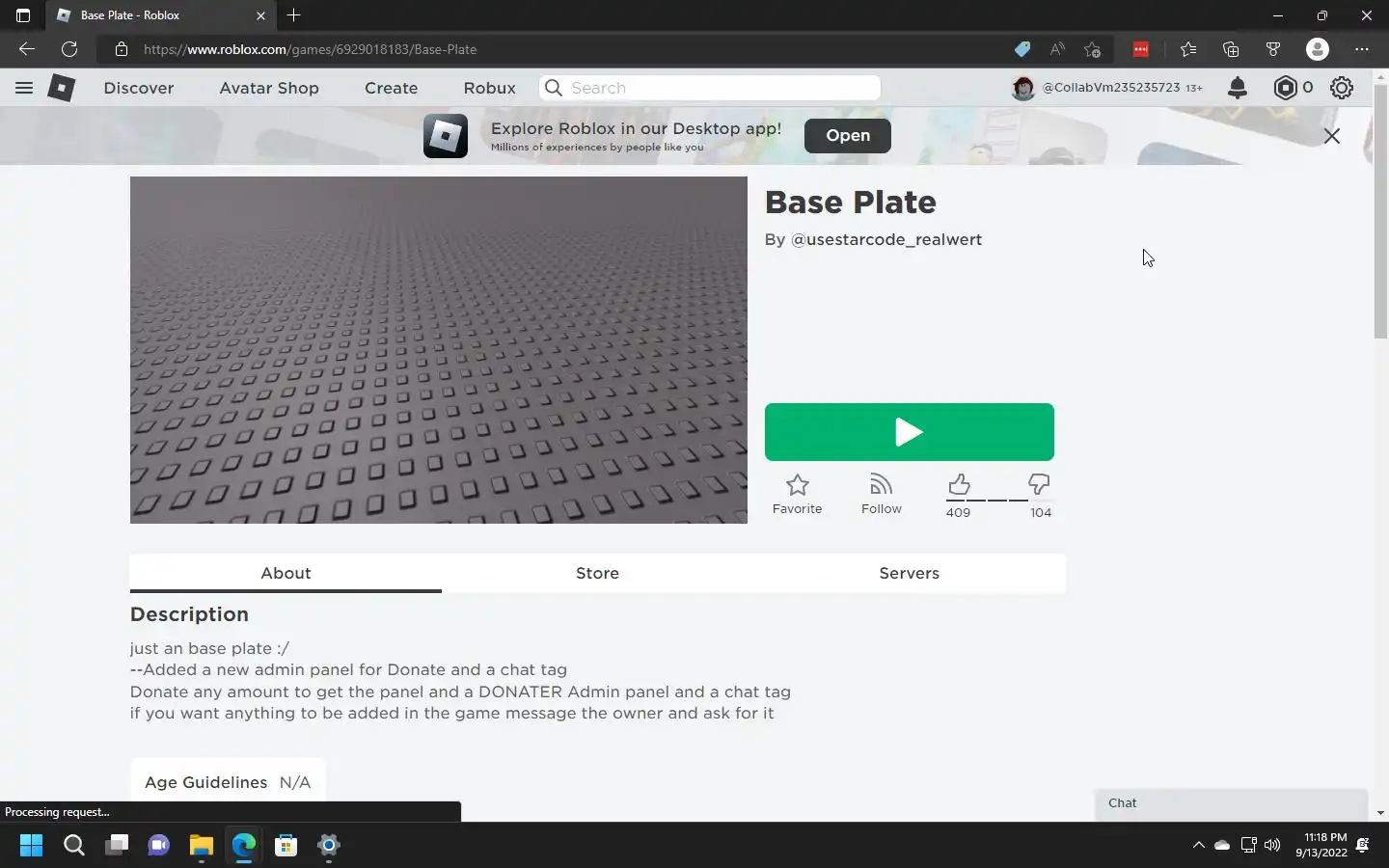1389x868 pixels.
Task: Open a new browser tab
Action: (294, 15)
